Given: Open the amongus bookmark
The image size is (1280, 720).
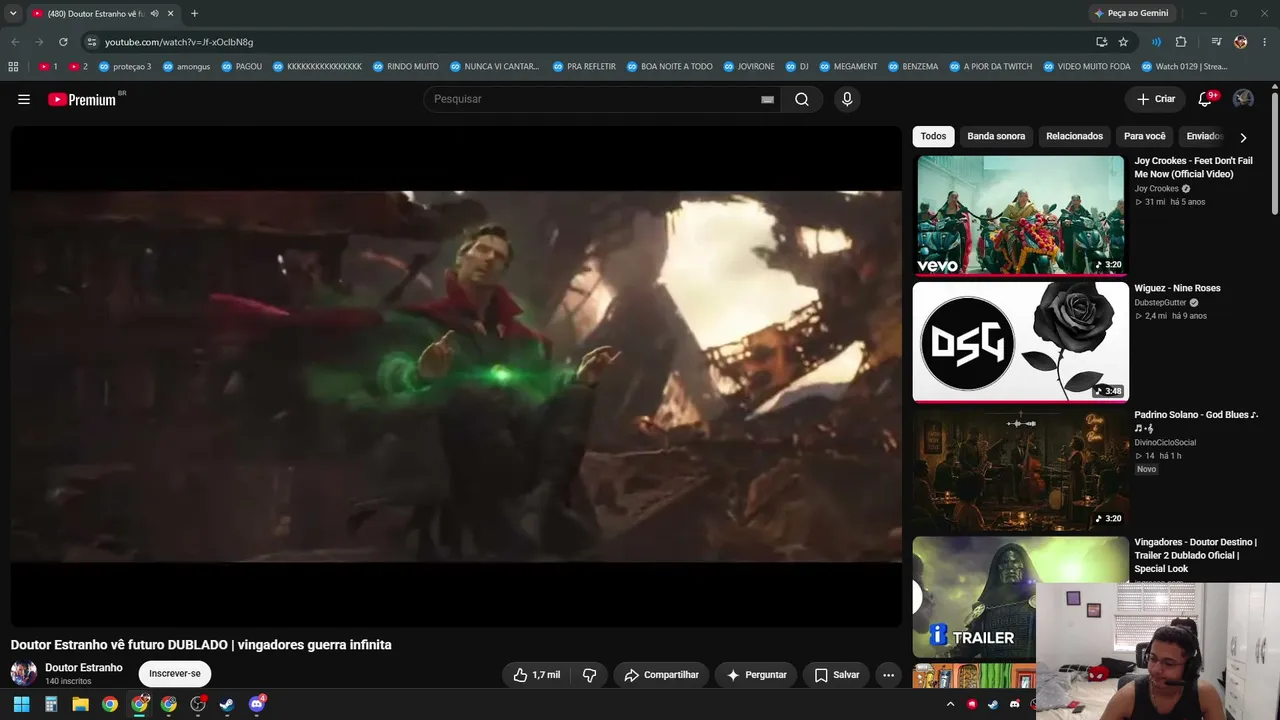Looking at the screenshot, I should (x=186, y=67).
